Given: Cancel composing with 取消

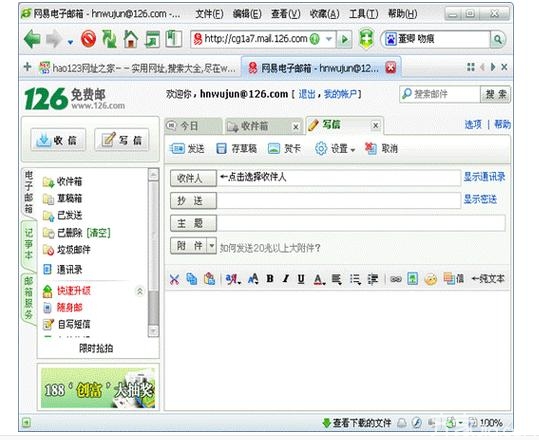Looking at the screenshot, I should coord(381,149).
